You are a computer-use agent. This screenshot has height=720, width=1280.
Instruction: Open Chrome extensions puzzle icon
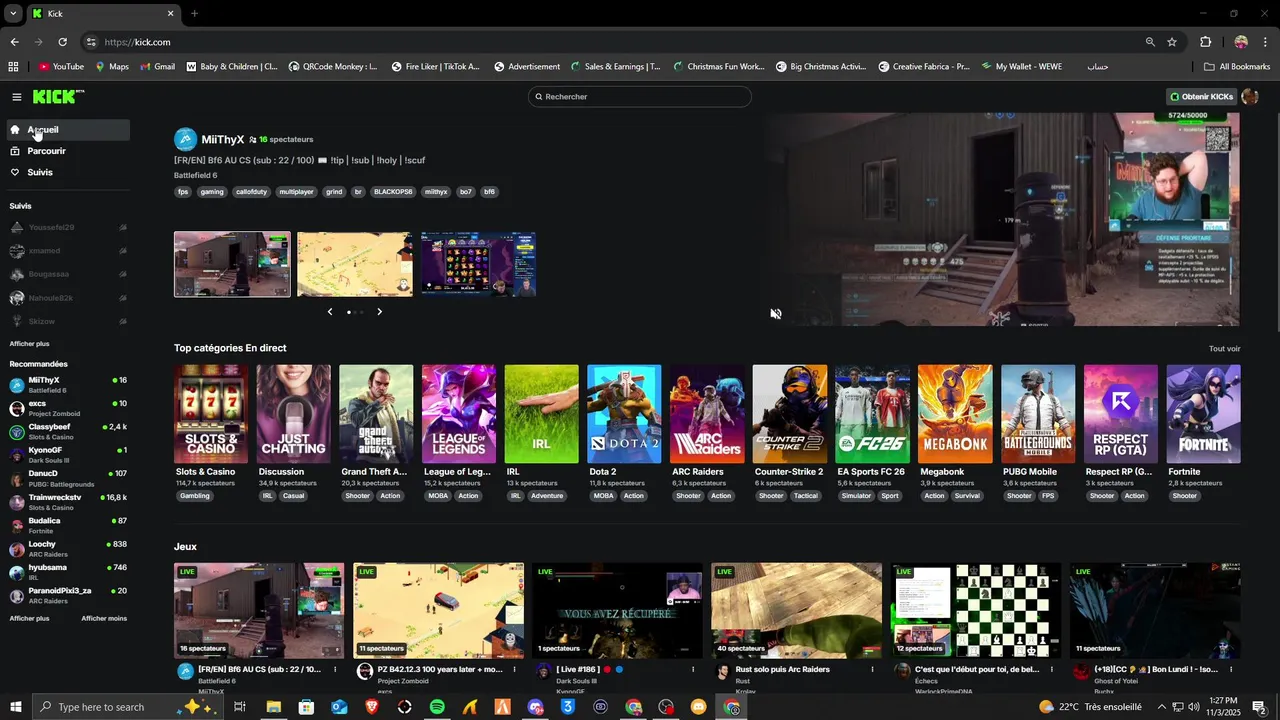1205,42
